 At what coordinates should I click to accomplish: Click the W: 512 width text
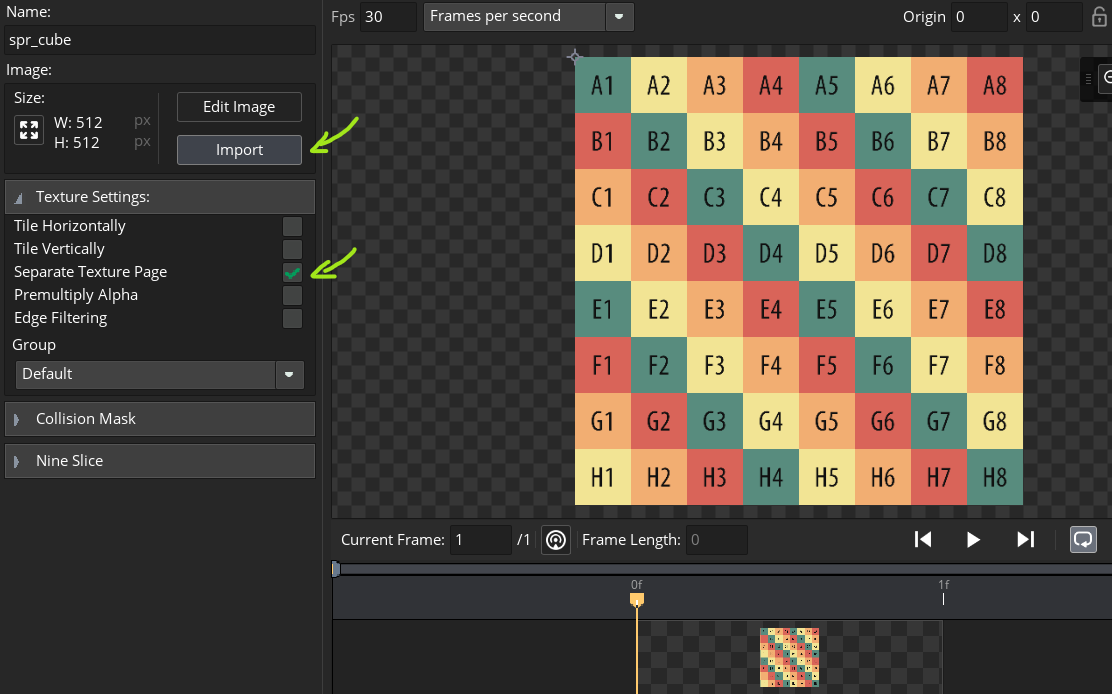[x=78, y=123]
